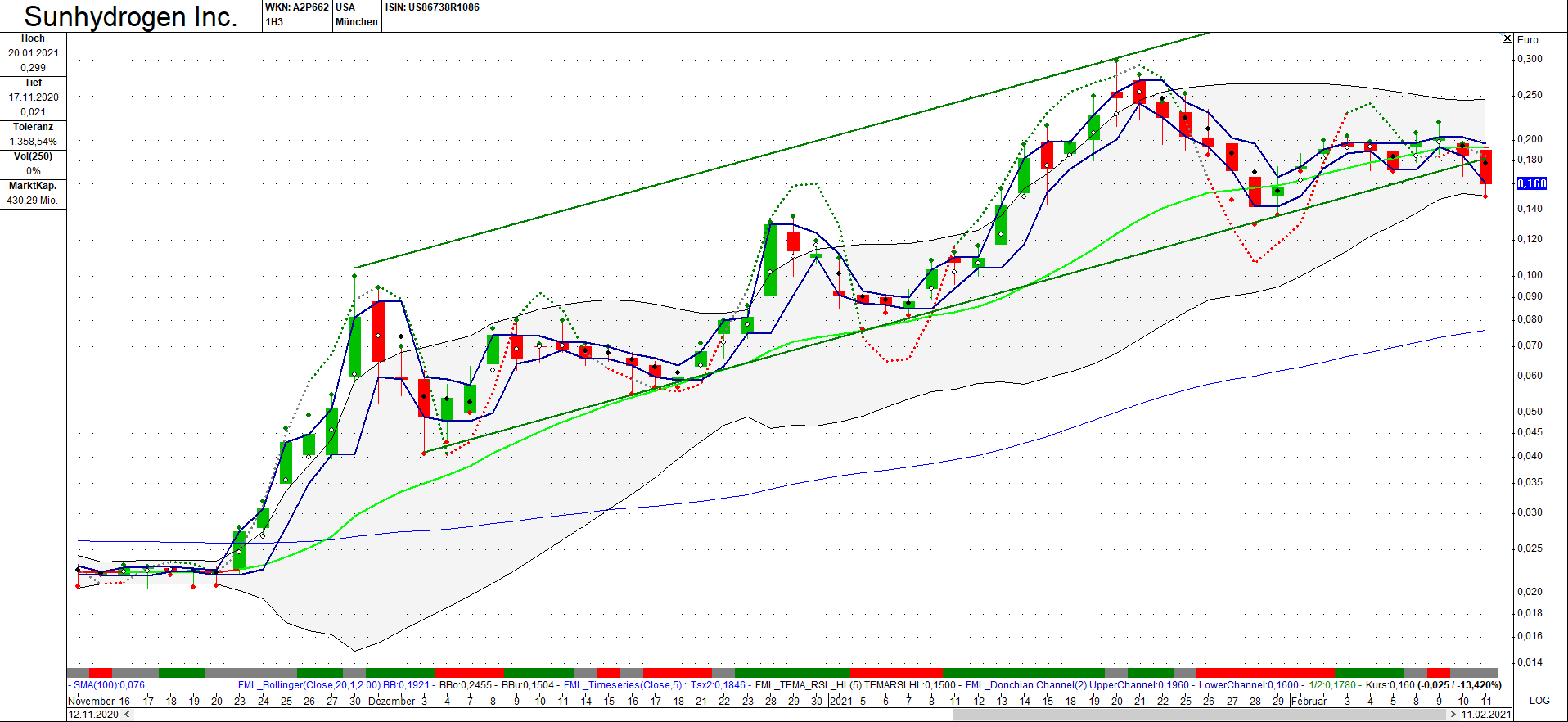This screenshot has height=722, width=1568.
Task: Click the low value 0,021
Action: coord(34,112)
